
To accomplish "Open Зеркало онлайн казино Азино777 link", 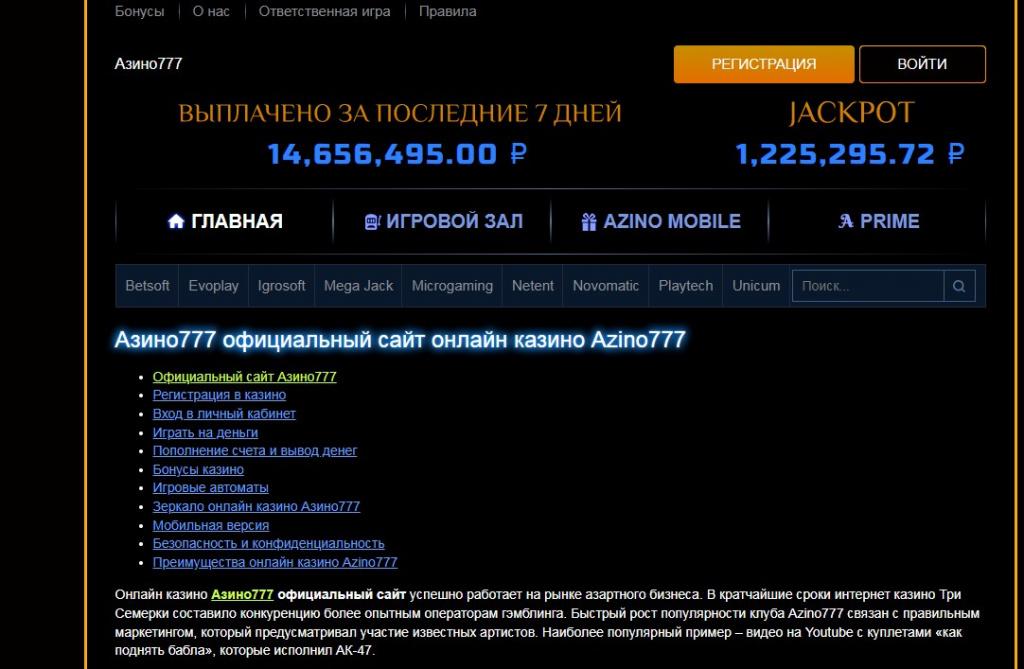I will pos(256,506).
